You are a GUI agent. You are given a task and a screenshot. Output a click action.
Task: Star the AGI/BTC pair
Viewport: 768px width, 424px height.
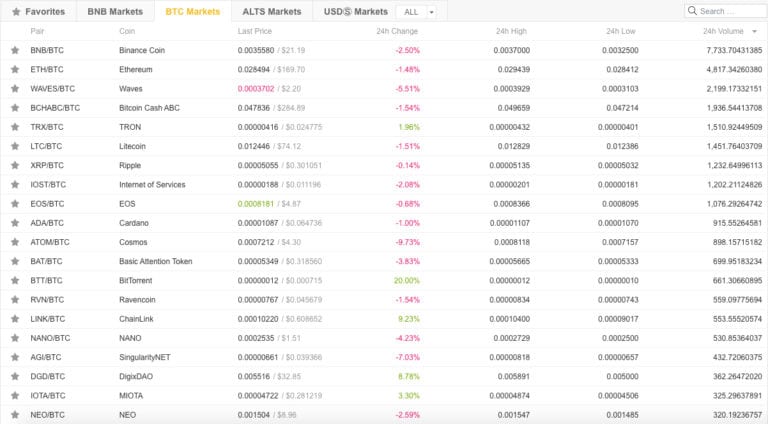click(x=15, y=357)
